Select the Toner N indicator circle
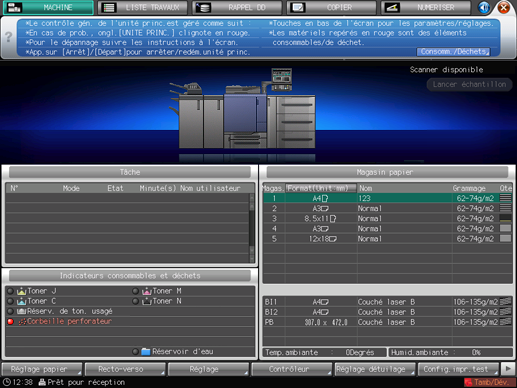 [x=135, y=301]
